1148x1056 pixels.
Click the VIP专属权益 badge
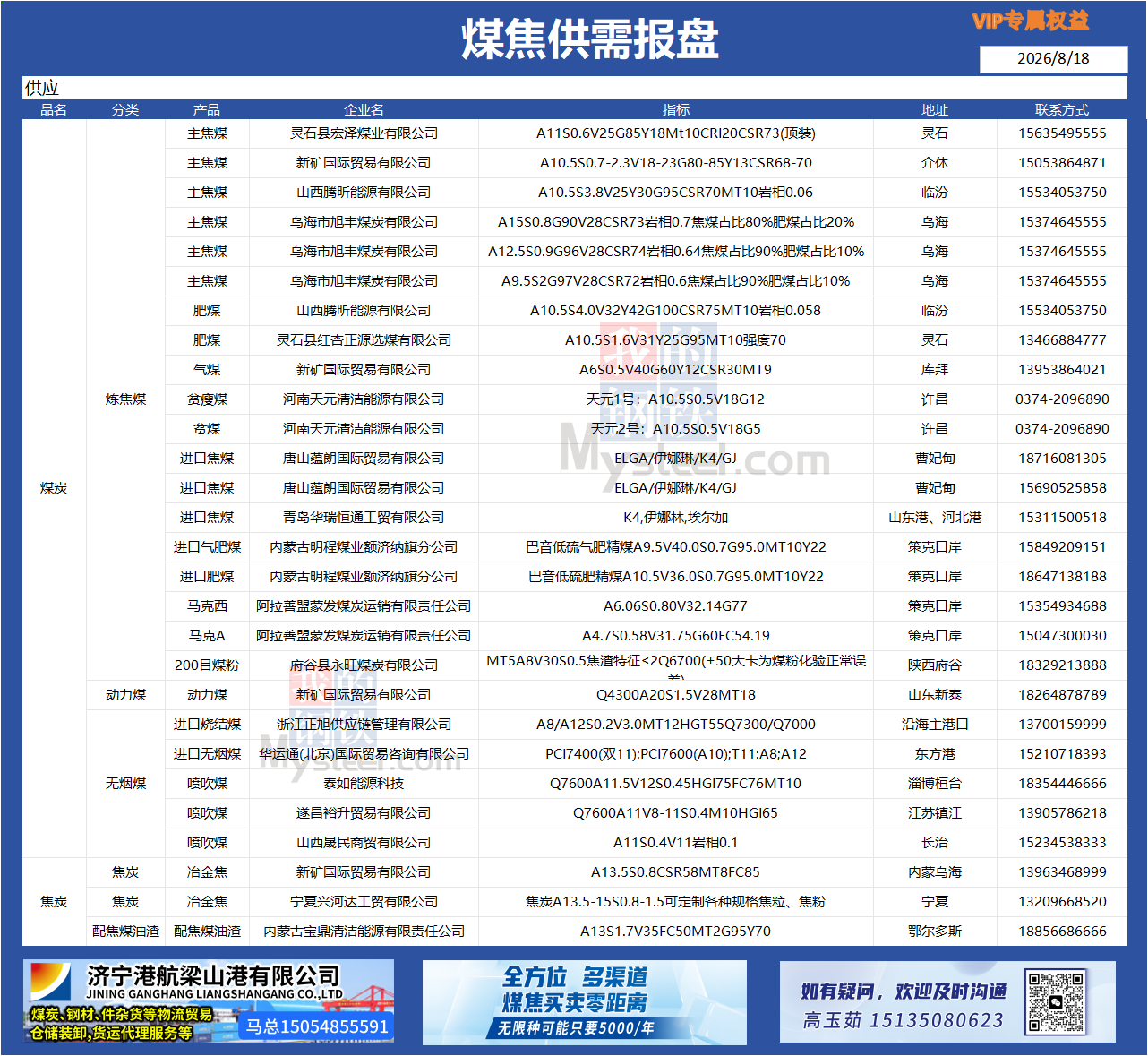coord(1031,20)
